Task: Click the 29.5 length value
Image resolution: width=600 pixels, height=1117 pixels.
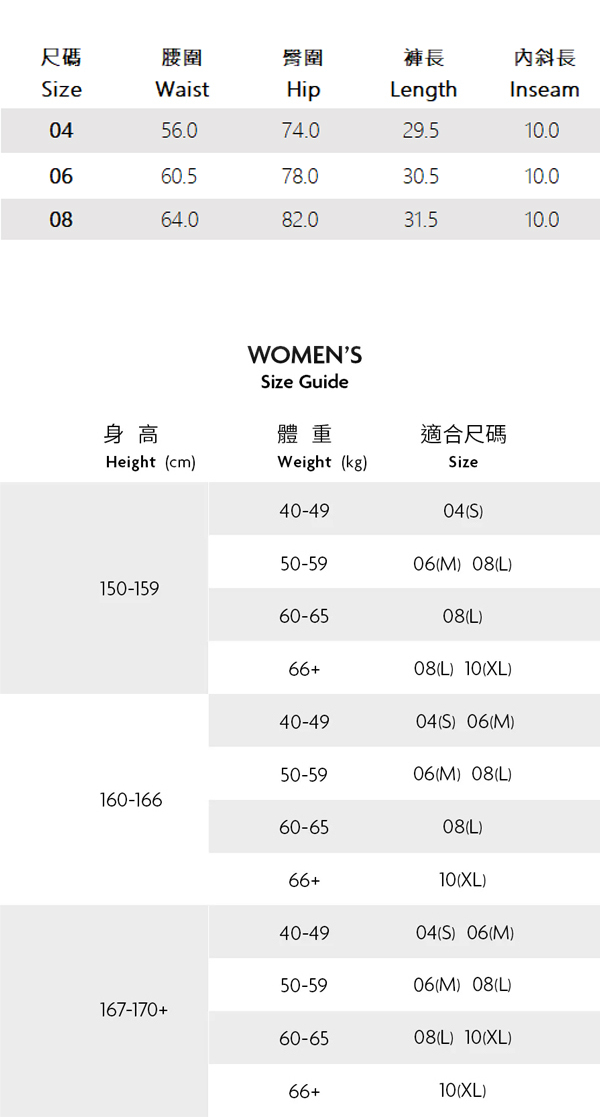Action: tap(421, 131)
